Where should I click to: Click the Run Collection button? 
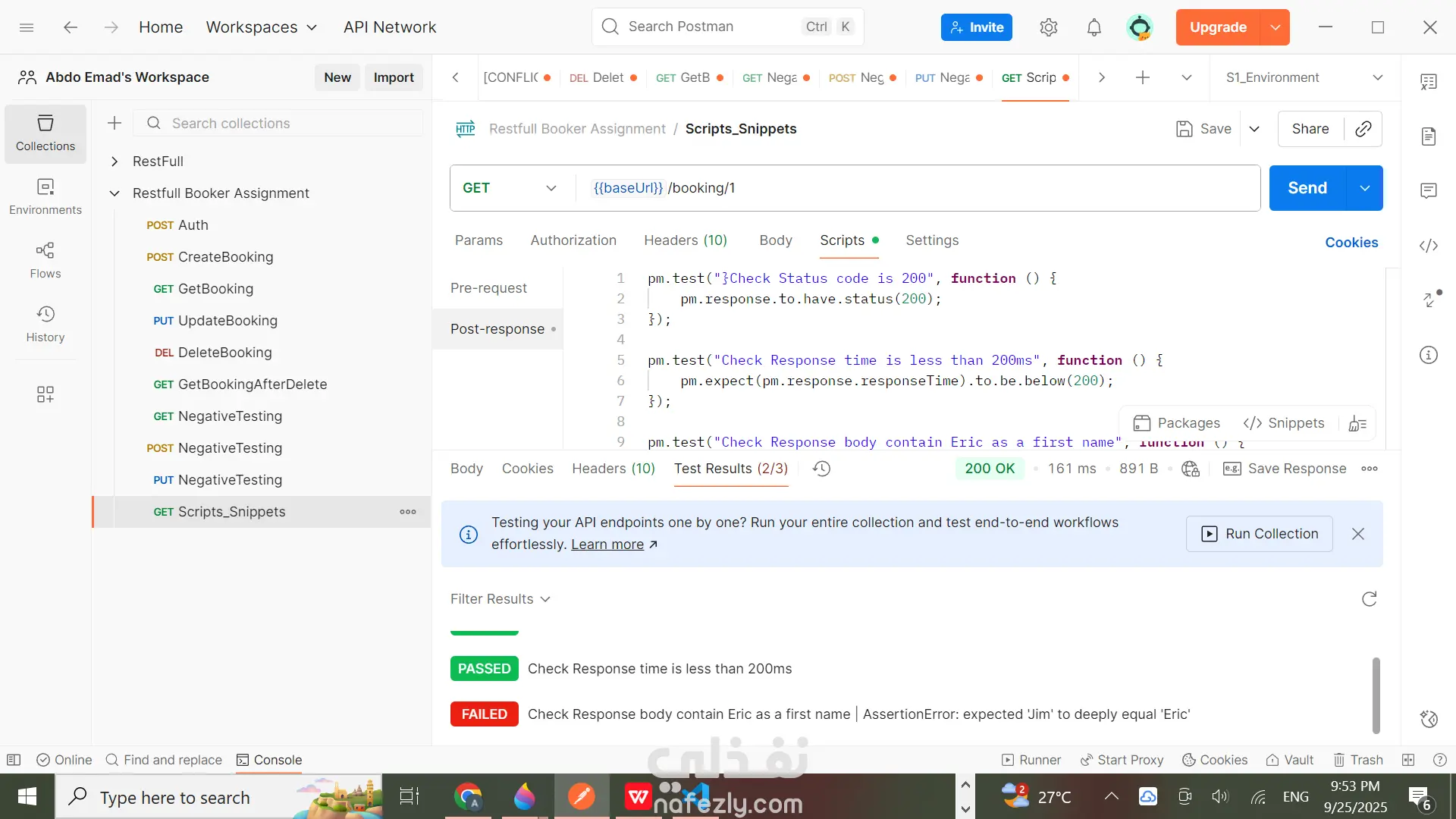pyautogui.click(x=1259, y=534)
